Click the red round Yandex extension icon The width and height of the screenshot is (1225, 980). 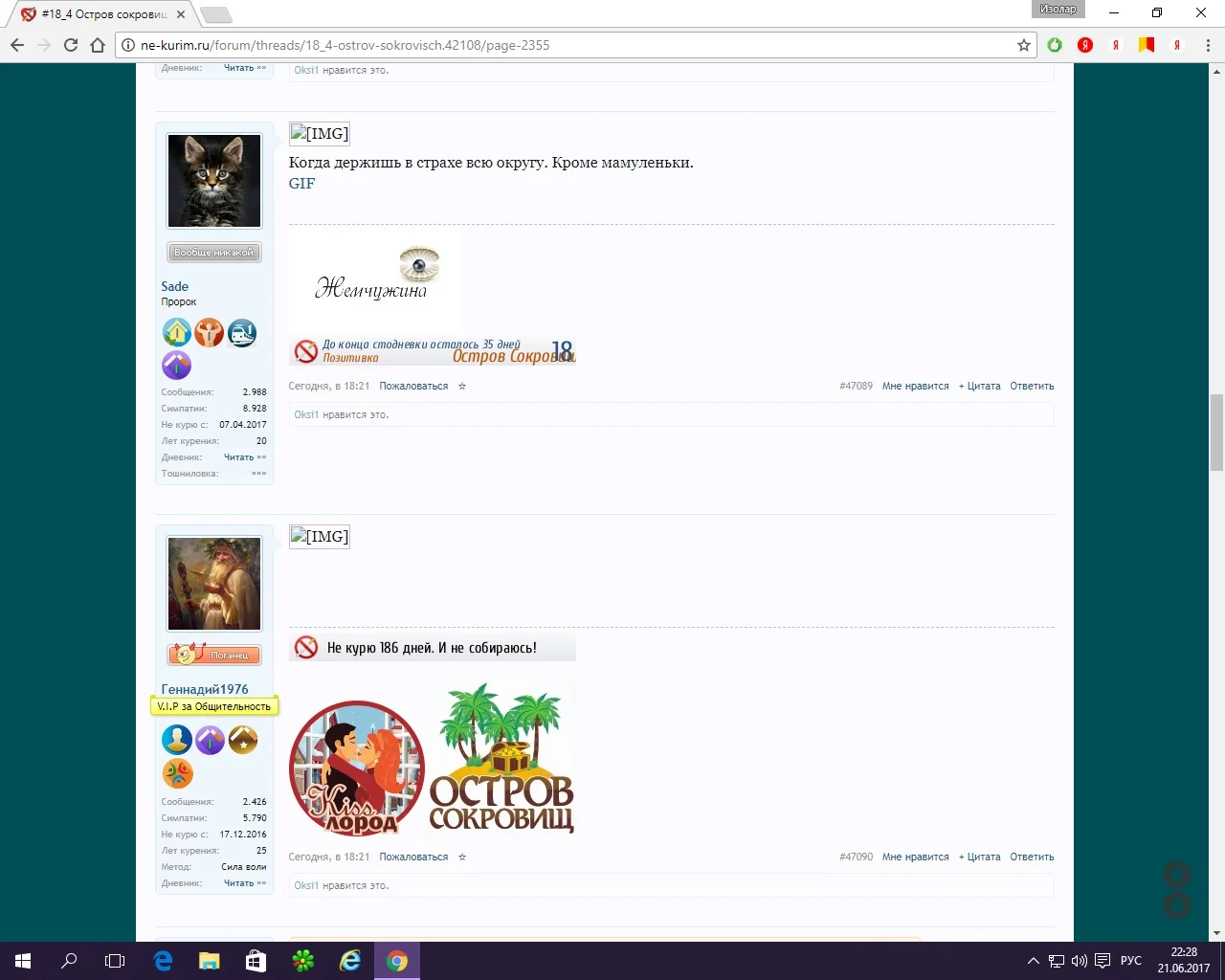[x=1085, y=45]
